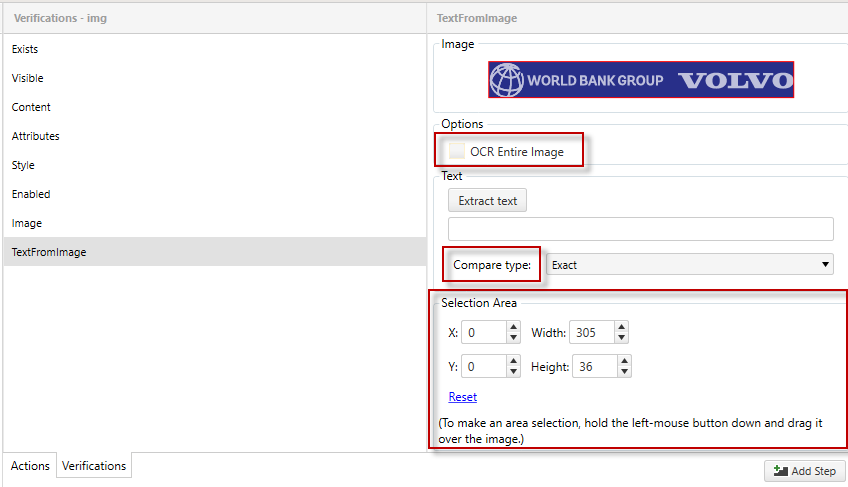Viewport: 848px width, 487px height.
Task: Click the Y value field
Action: pos(484,366)
